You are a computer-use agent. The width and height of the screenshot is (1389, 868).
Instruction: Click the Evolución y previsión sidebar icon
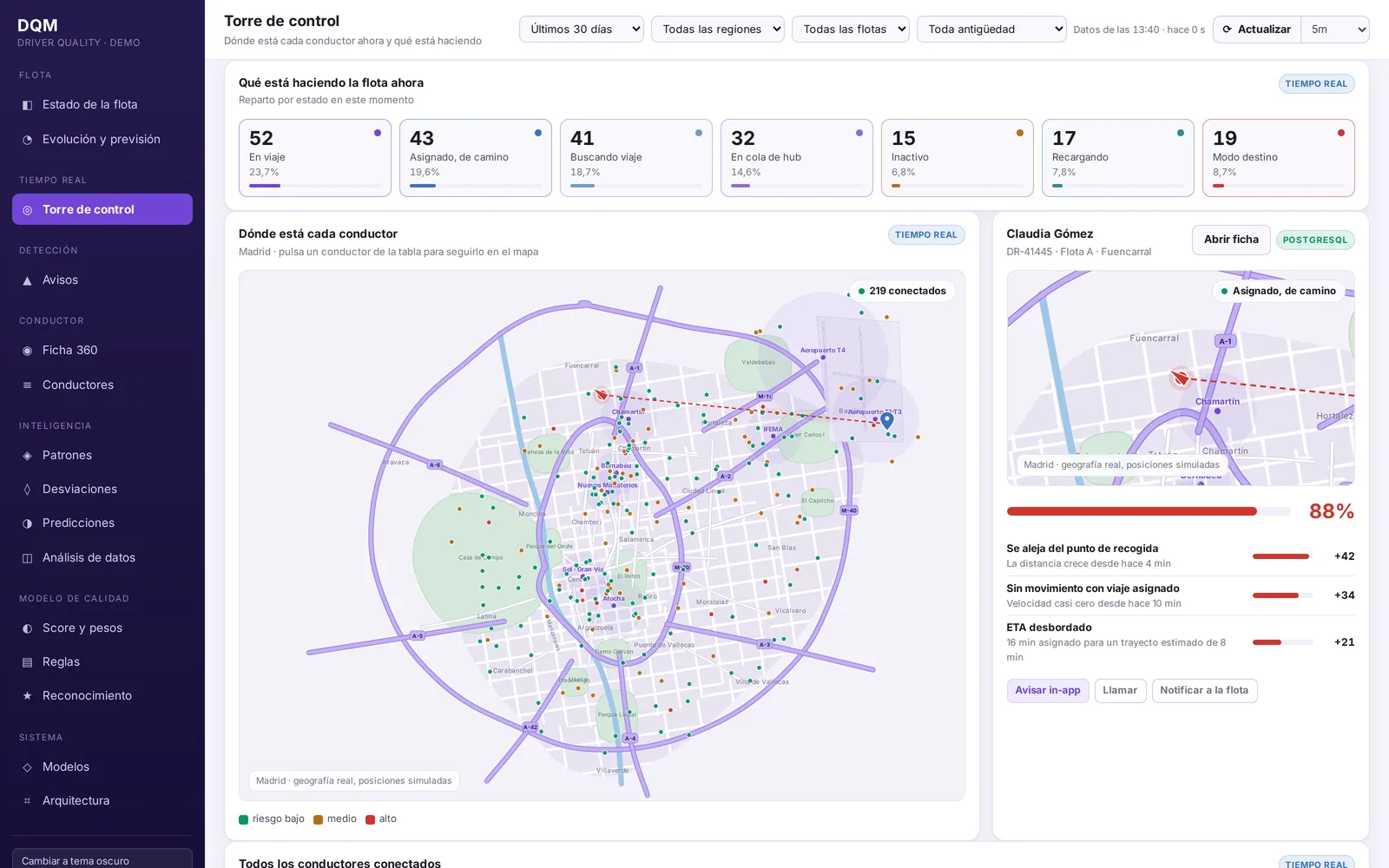(x=27, y=140)
